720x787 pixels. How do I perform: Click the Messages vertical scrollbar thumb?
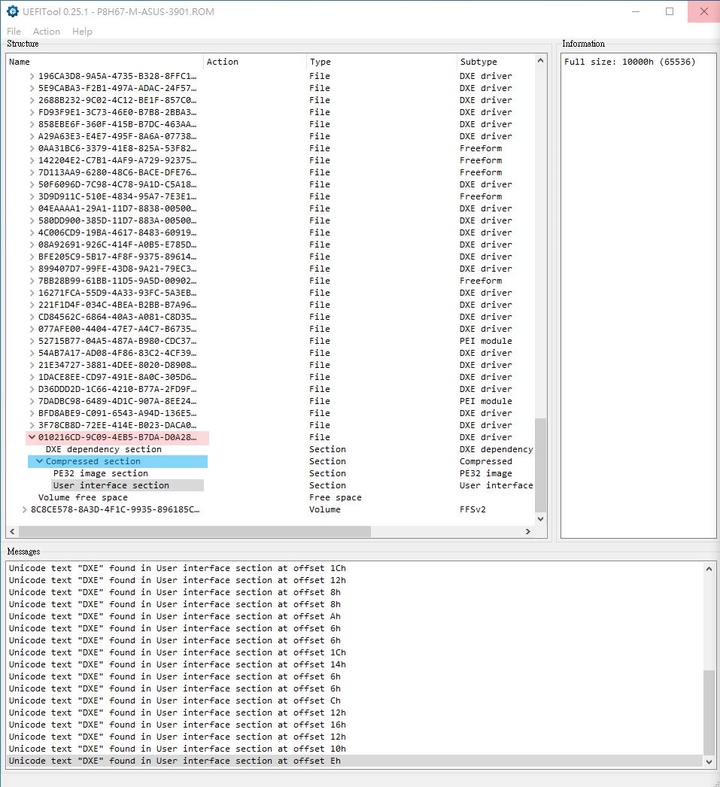(x=709, y=713)
